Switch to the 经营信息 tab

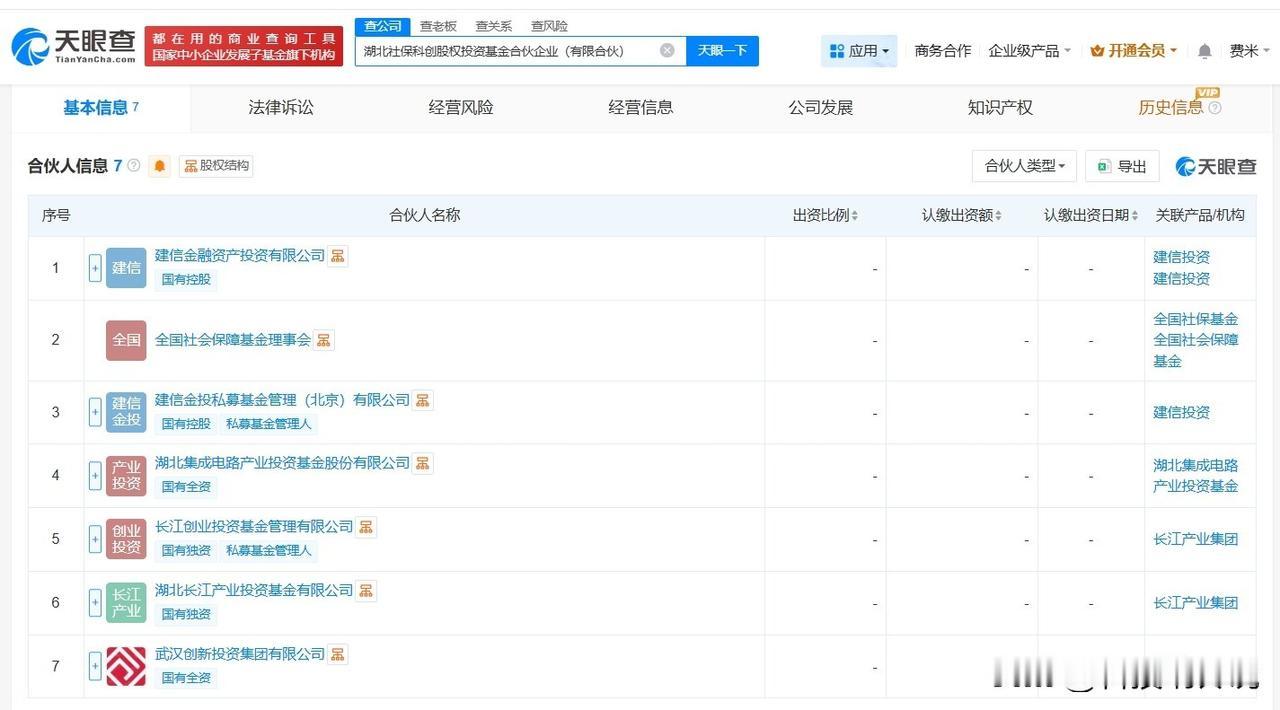tap(641, 108)
